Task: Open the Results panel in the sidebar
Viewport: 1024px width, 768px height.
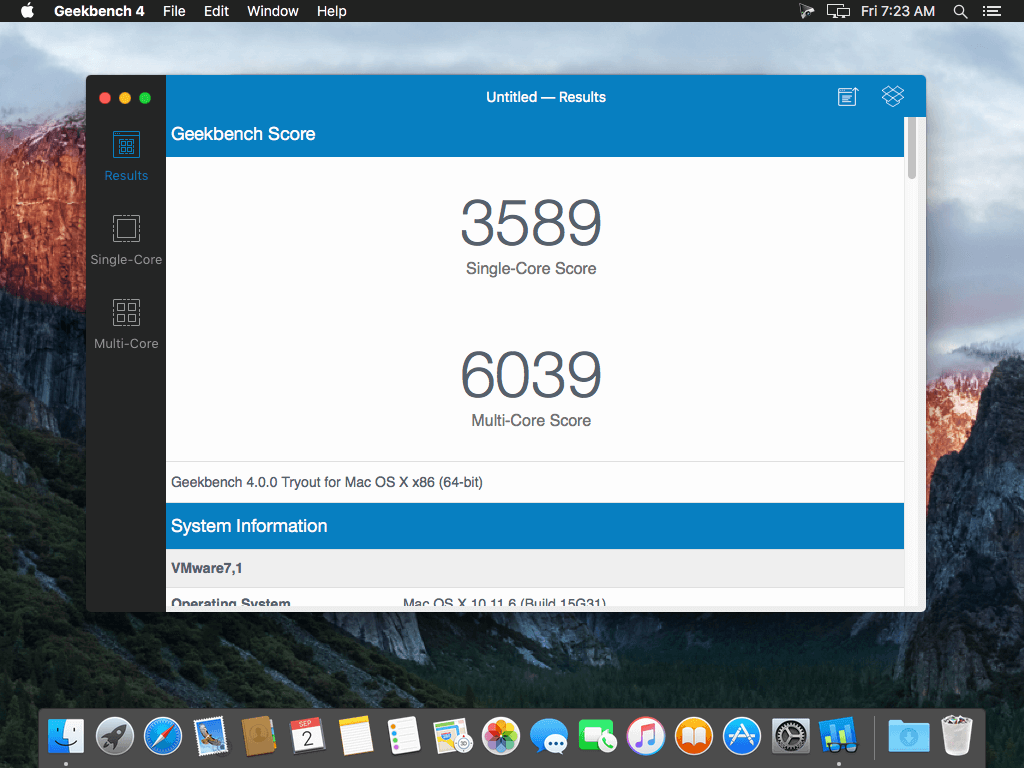Action: tap(125, 155)
